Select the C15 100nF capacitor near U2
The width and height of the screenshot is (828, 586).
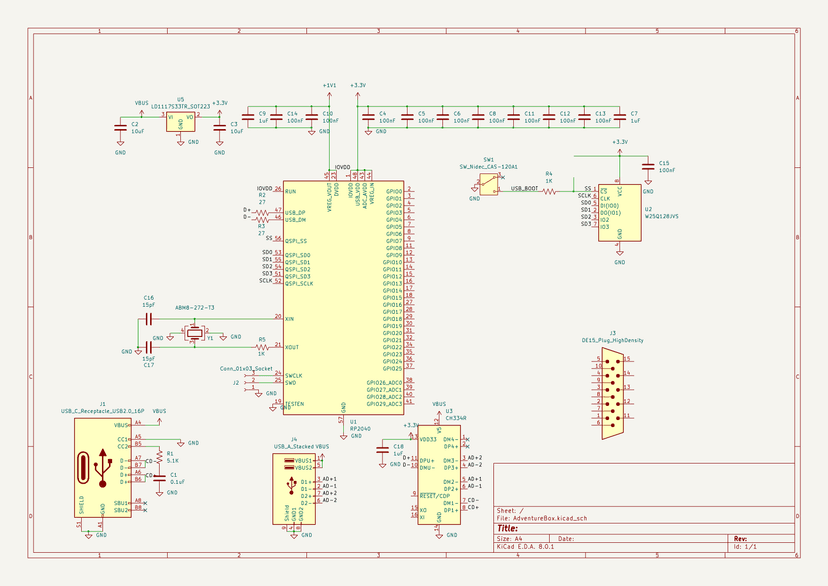point(648,167)
